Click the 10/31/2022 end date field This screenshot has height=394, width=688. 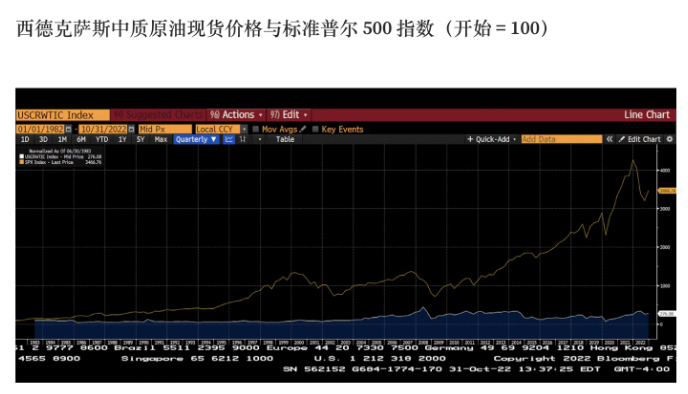(x=104, y=129)
